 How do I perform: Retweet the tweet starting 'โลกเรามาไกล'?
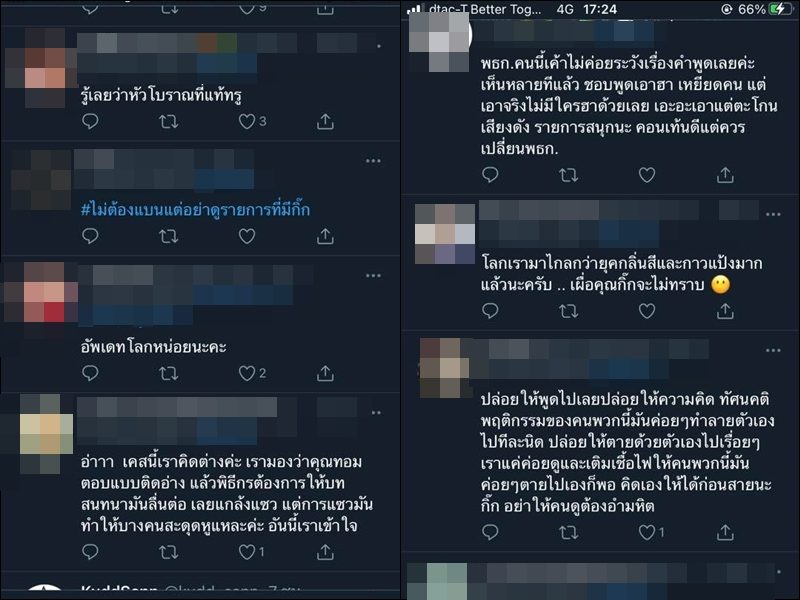pyautogui.click(x=568, y=311)
